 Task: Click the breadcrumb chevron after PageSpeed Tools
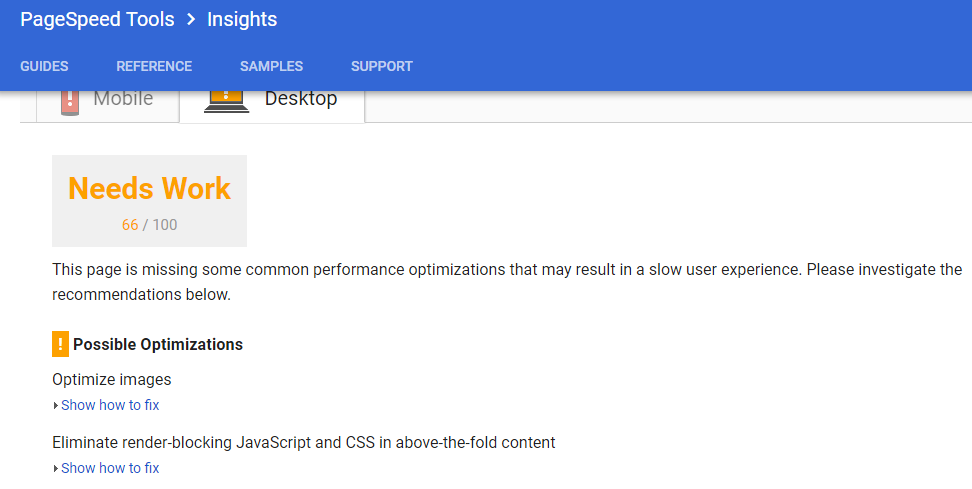(191, 19)
